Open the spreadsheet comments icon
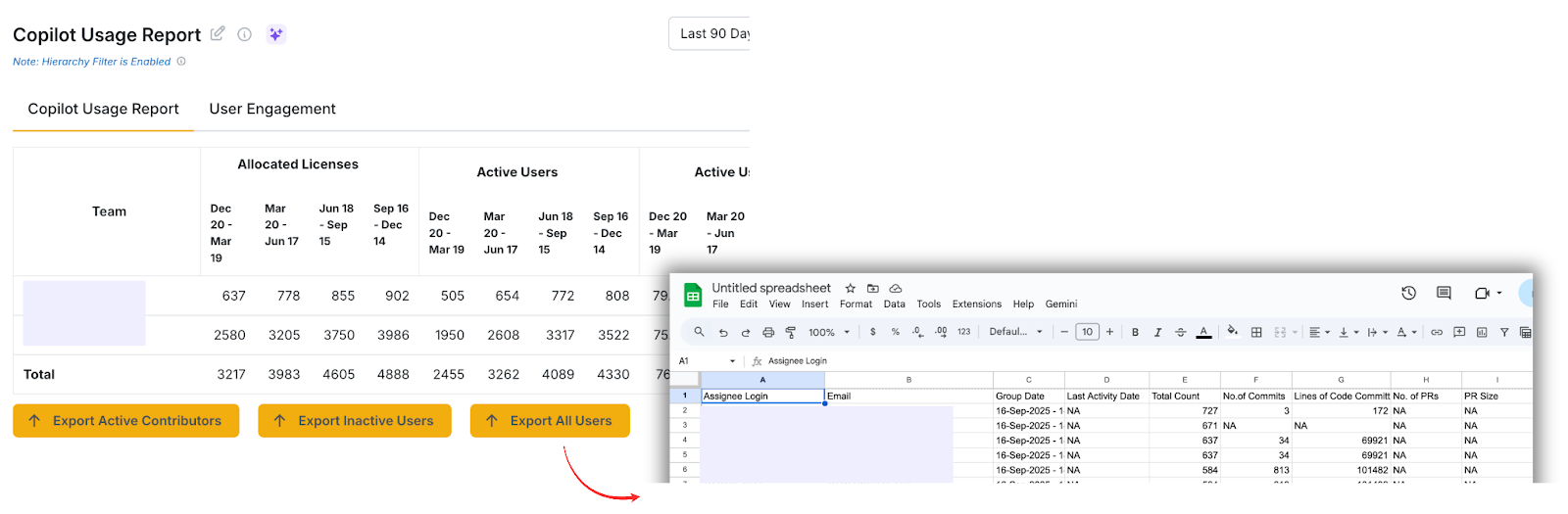This screenshot has height=514, width=1568. (x=1444, y=293)
